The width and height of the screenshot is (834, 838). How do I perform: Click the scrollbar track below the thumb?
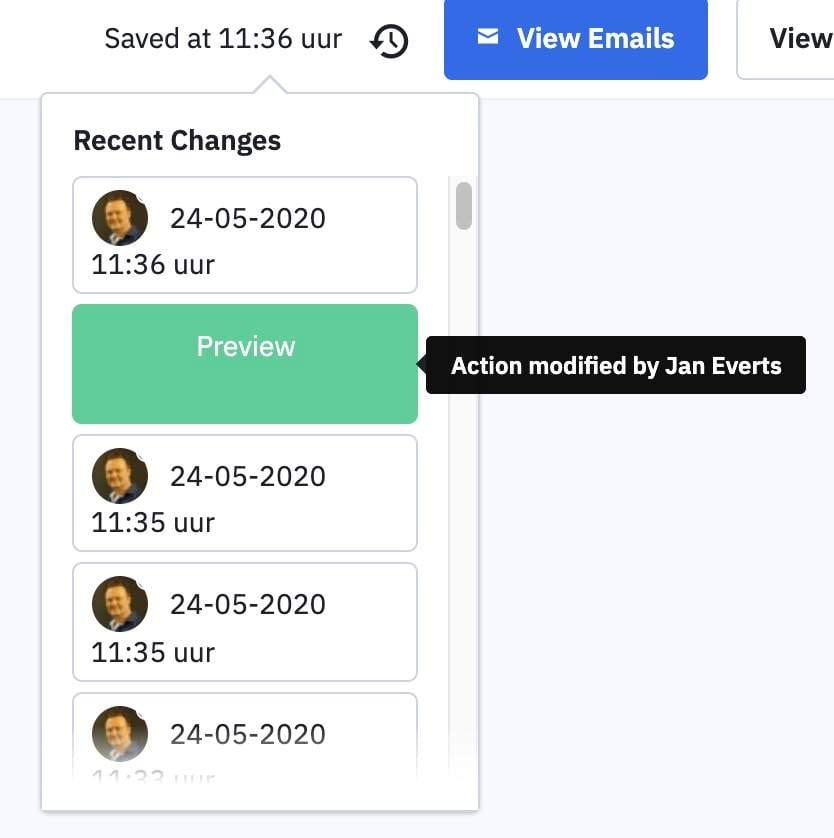tap(463, 500)
